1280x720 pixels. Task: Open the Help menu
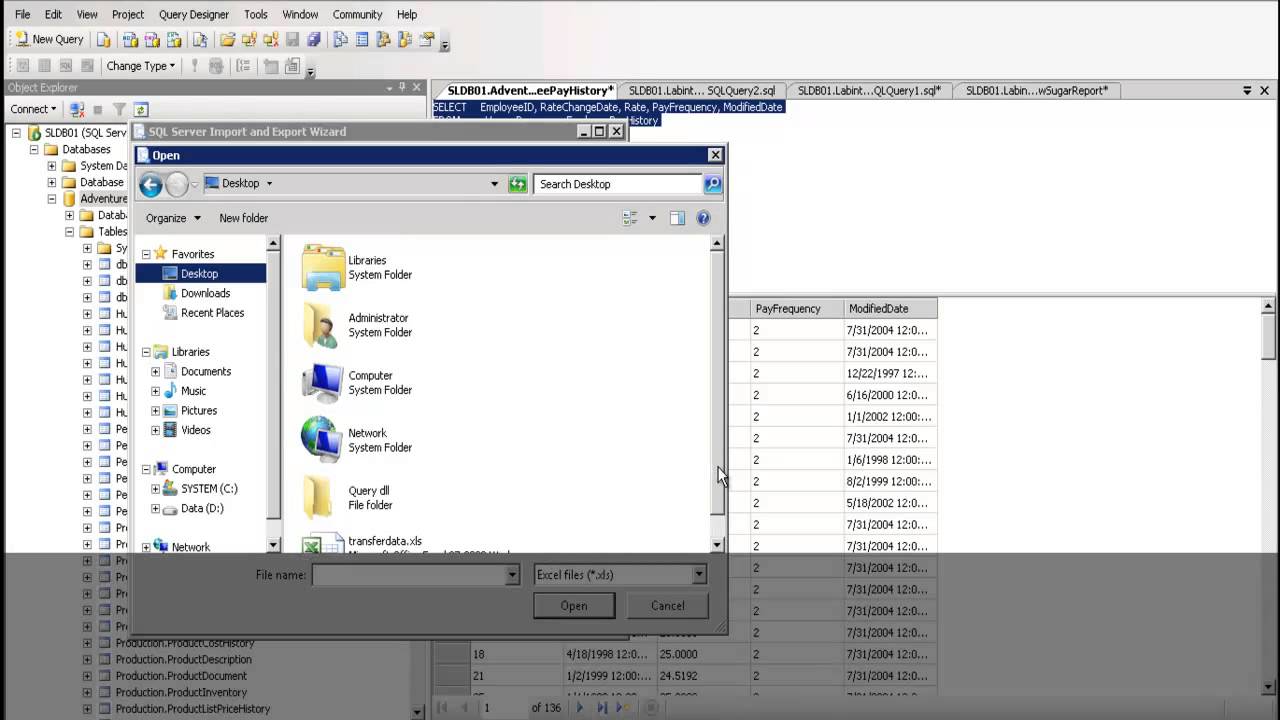pyautogui.click(x=407, y=14)
